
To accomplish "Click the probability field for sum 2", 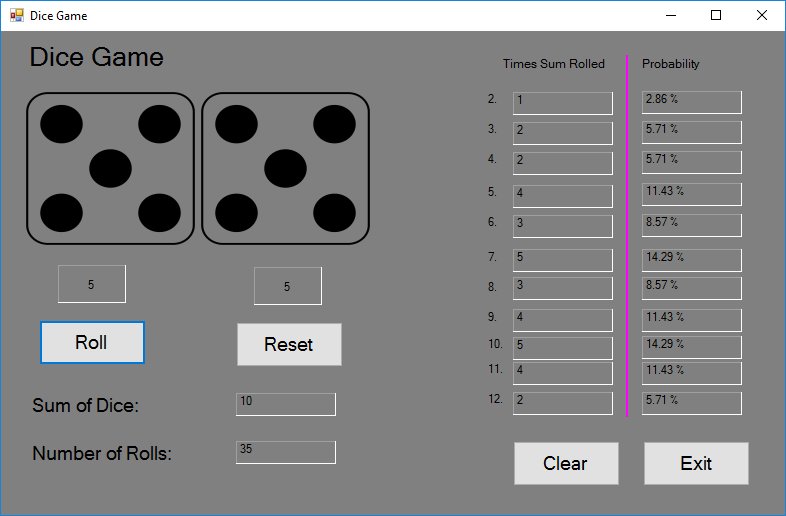I will coord(691,102).
